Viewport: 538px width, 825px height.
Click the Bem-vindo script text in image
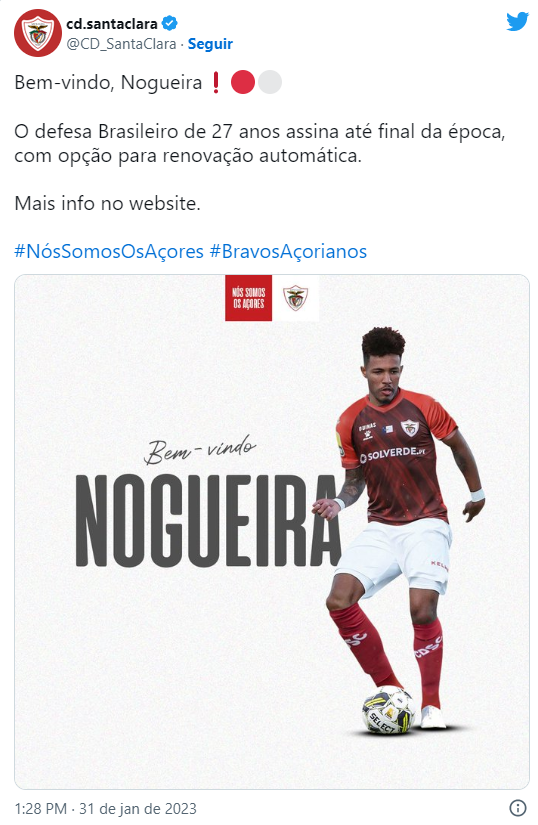(200, 451)
